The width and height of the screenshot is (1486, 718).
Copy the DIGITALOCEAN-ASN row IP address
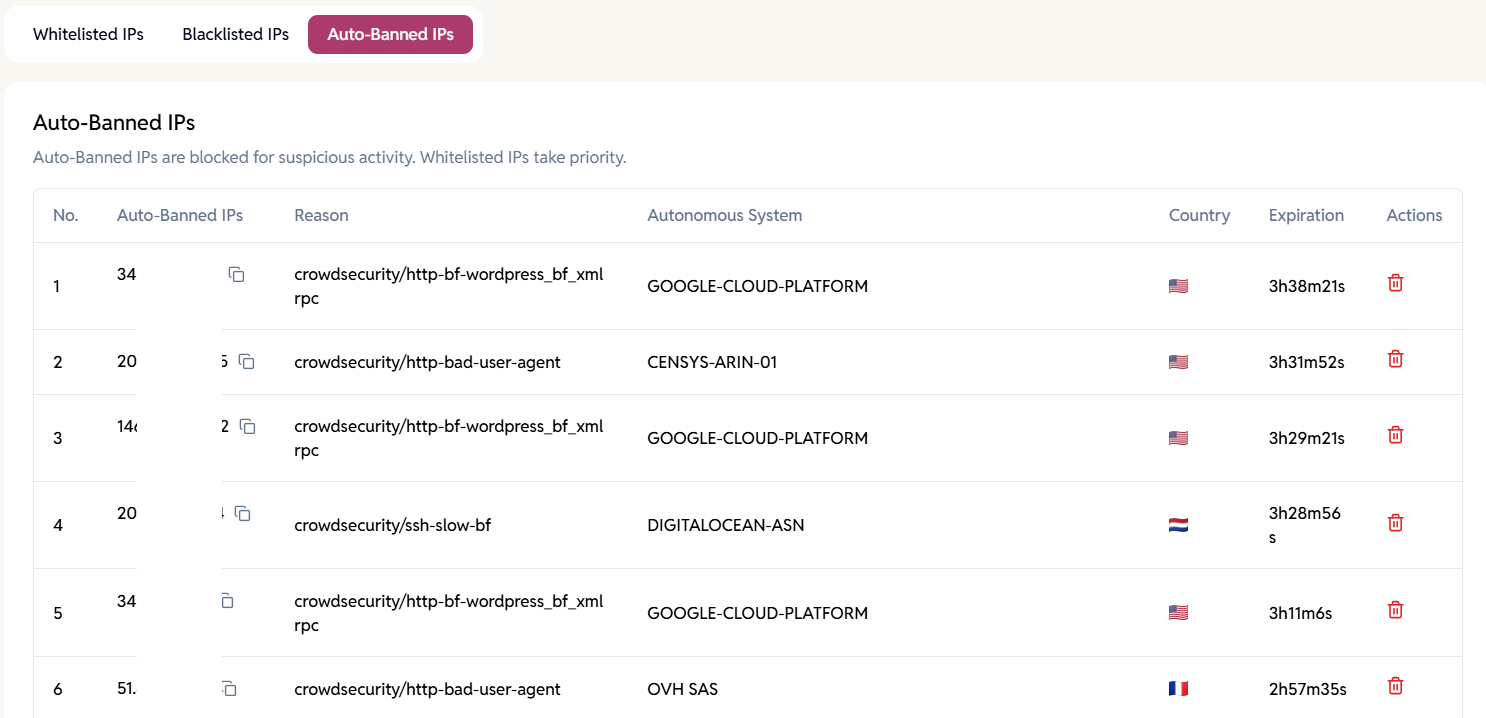click(243, 514)
